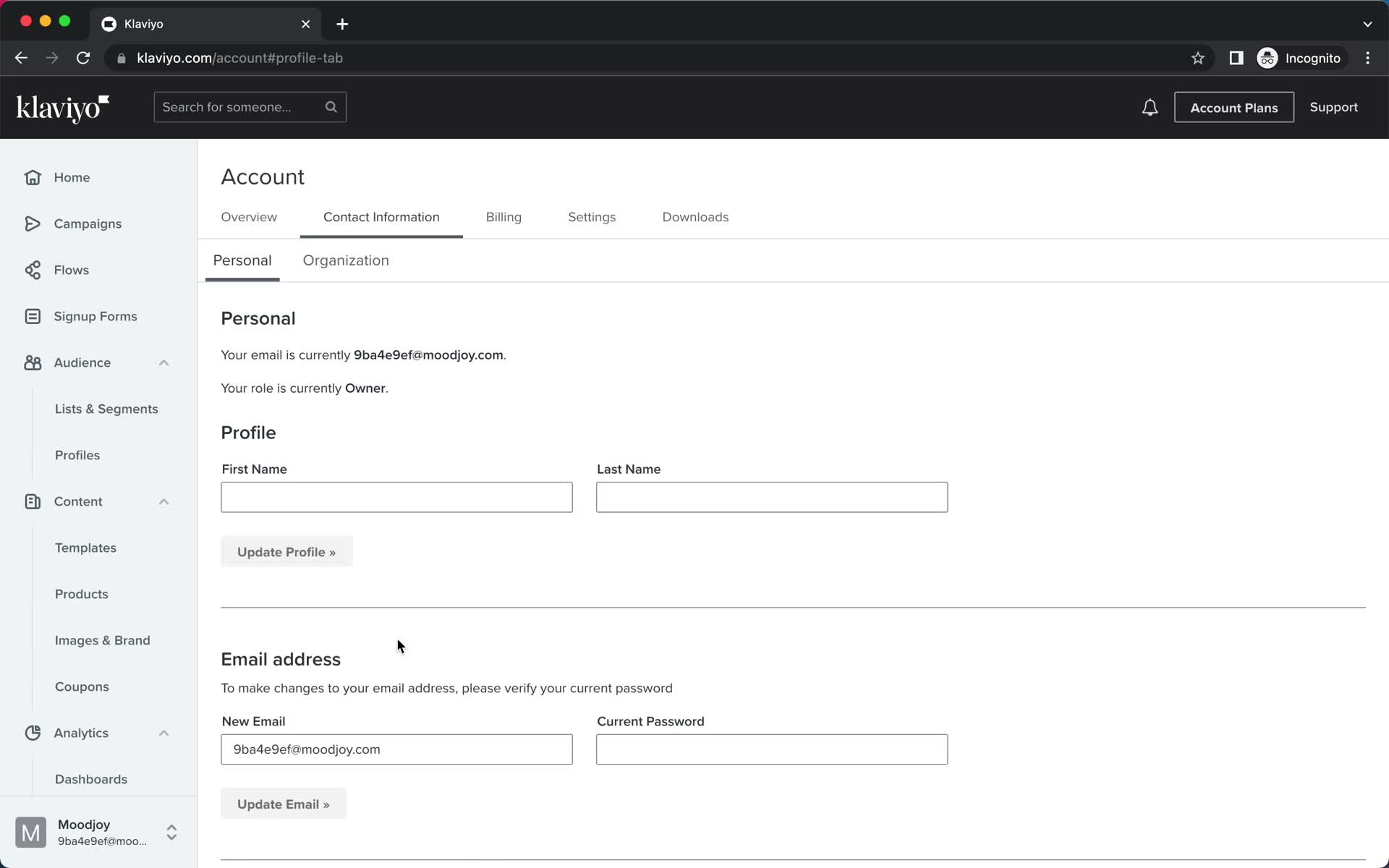The height and width of the screenshot is (868, 1389).
Task: Click the Account Plans button
Action: 1233,107
